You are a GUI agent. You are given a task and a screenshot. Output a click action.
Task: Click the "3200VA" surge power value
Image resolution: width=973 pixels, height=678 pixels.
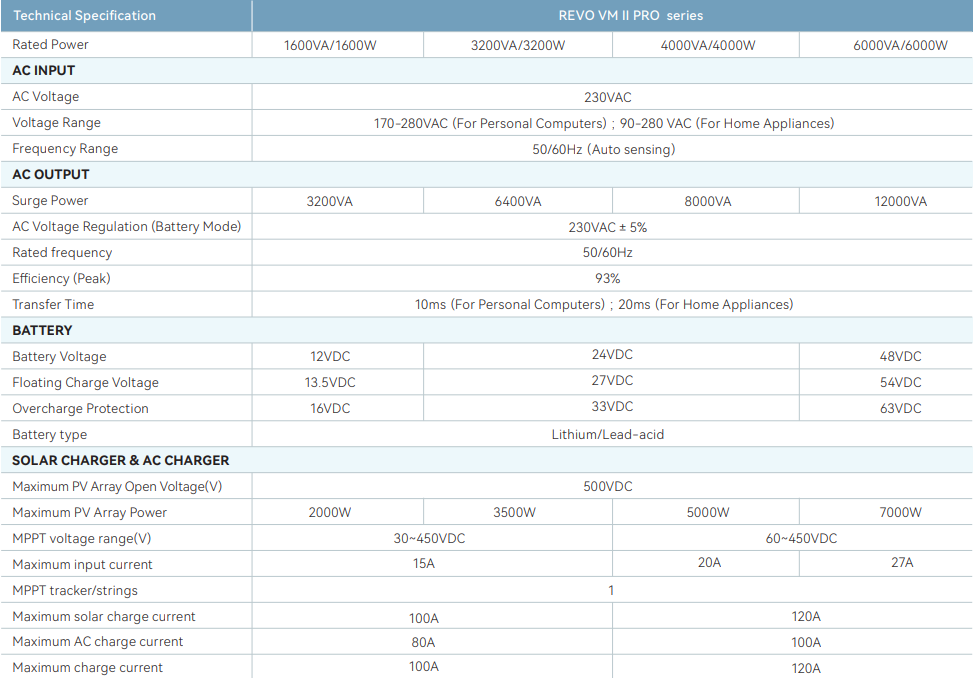point(330,202)
